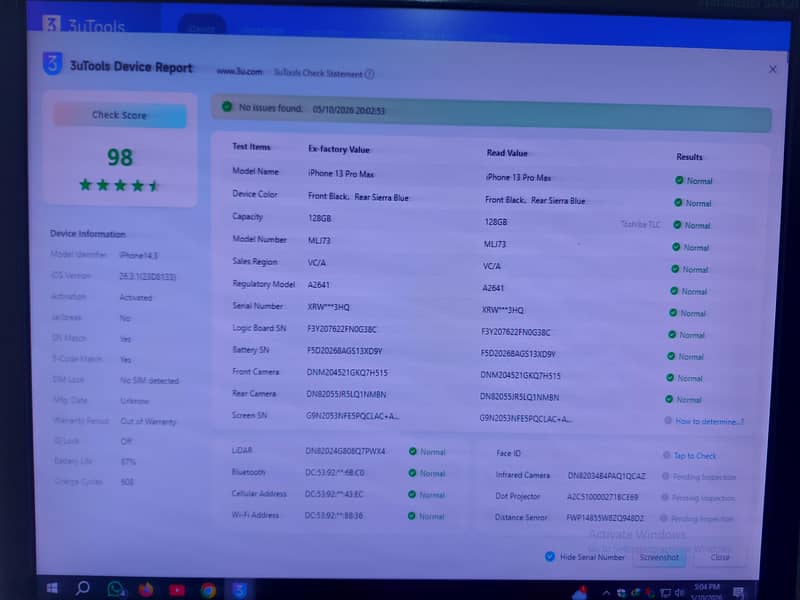Click the green checkmark beside No issues found

(227, 107)
